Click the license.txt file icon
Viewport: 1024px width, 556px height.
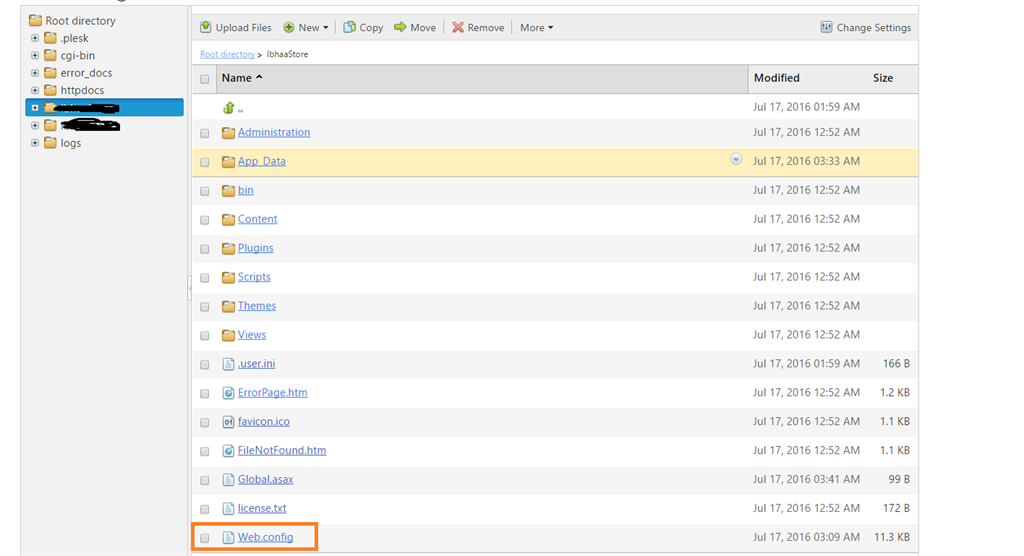click(228, 508)
